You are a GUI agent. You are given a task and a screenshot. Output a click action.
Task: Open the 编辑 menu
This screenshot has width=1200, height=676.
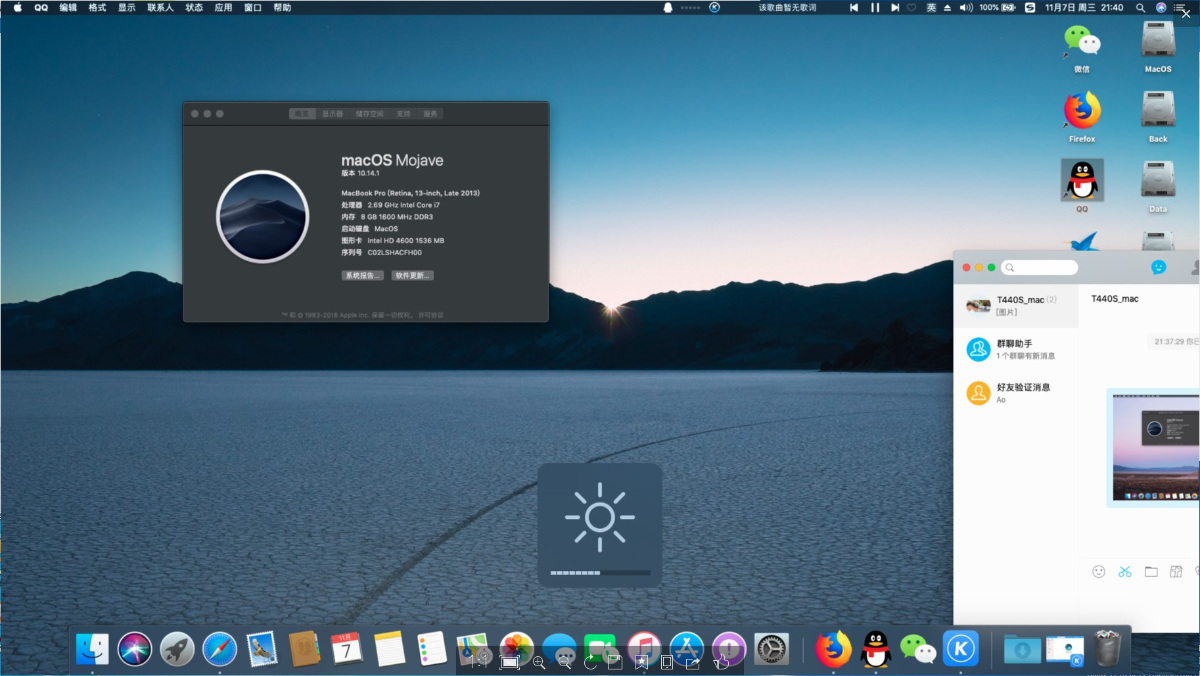tap(68, 7)
